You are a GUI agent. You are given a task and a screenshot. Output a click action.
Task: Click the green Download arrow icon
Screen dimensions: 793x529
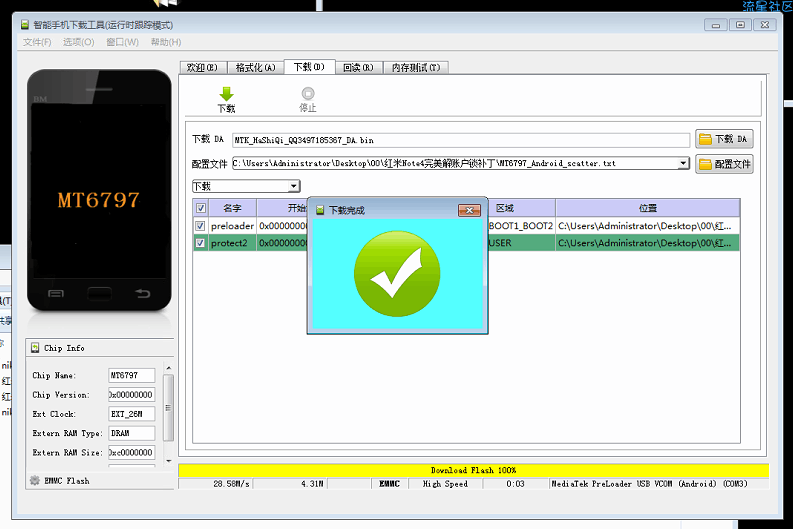(226, 94)
